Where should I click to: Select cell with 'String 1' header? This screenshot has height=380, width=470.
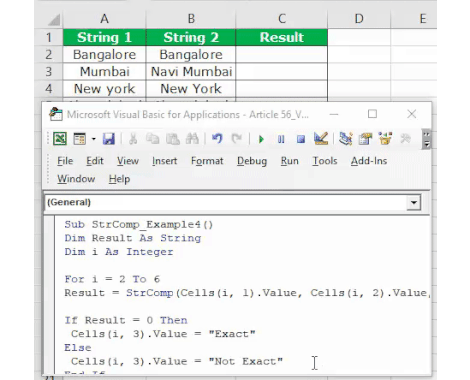point(104,37)
